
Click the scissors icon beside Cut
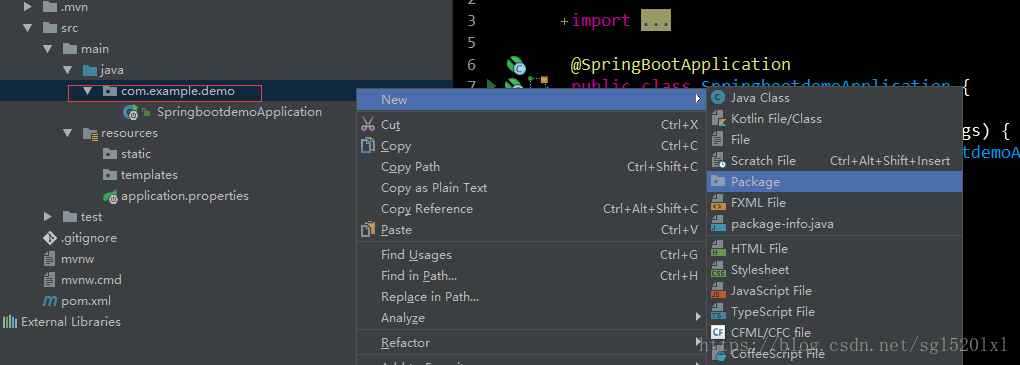(368, 124)
